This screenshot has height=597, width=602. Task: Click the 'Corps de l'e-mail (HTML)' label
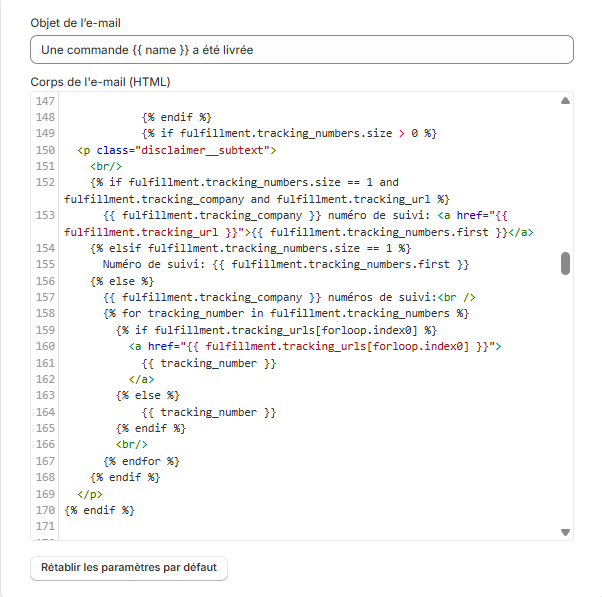(100, 82)
